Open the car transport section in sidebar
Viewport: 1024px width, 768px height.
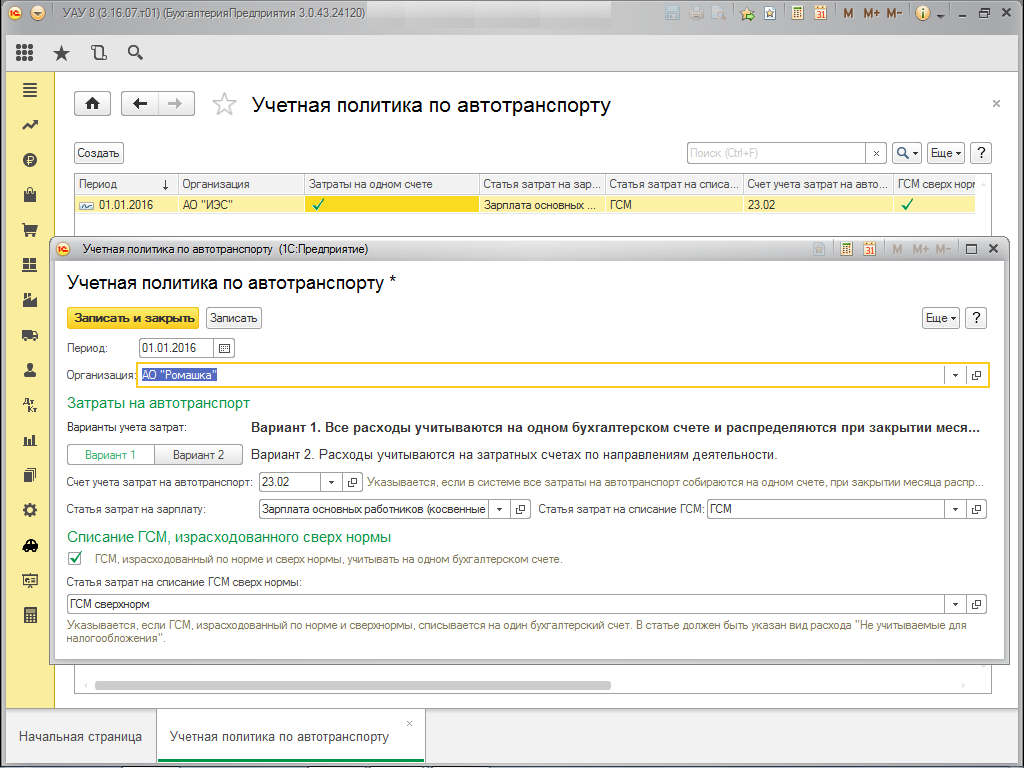coord(30,545)
